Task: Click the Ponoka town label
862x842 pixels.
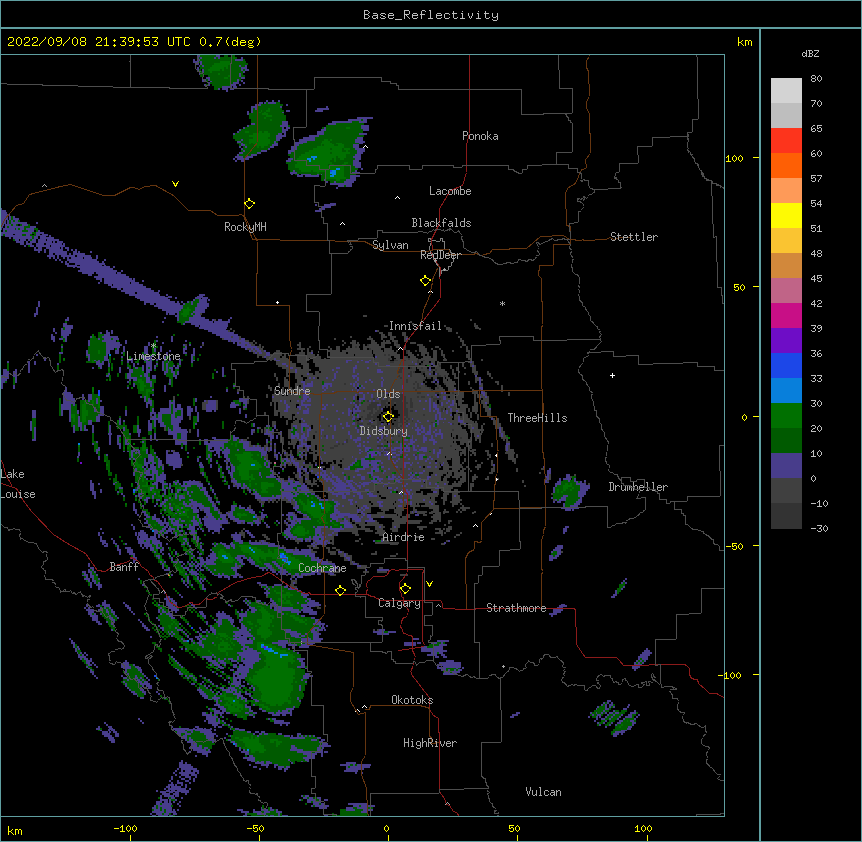Action: coord(480,136)
